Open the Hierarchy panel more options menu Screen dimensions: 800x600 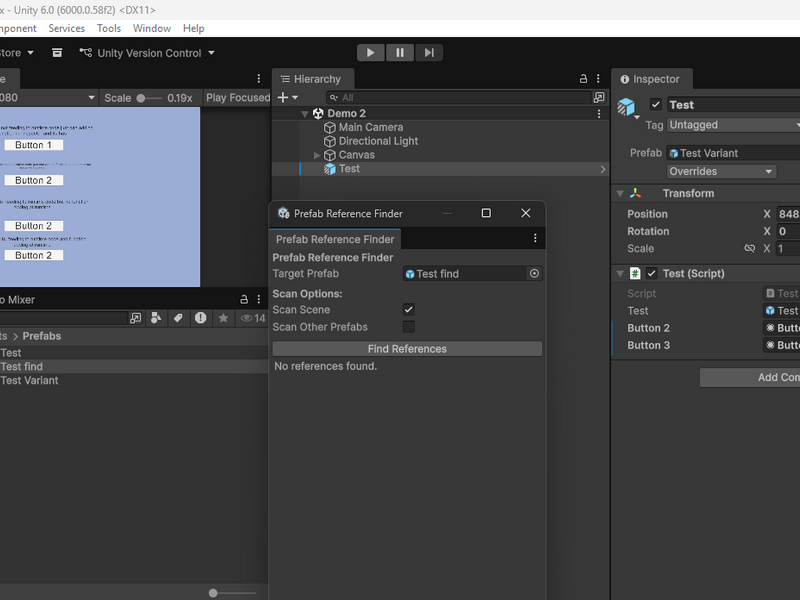pyautogui.click(x=598, y=79)
